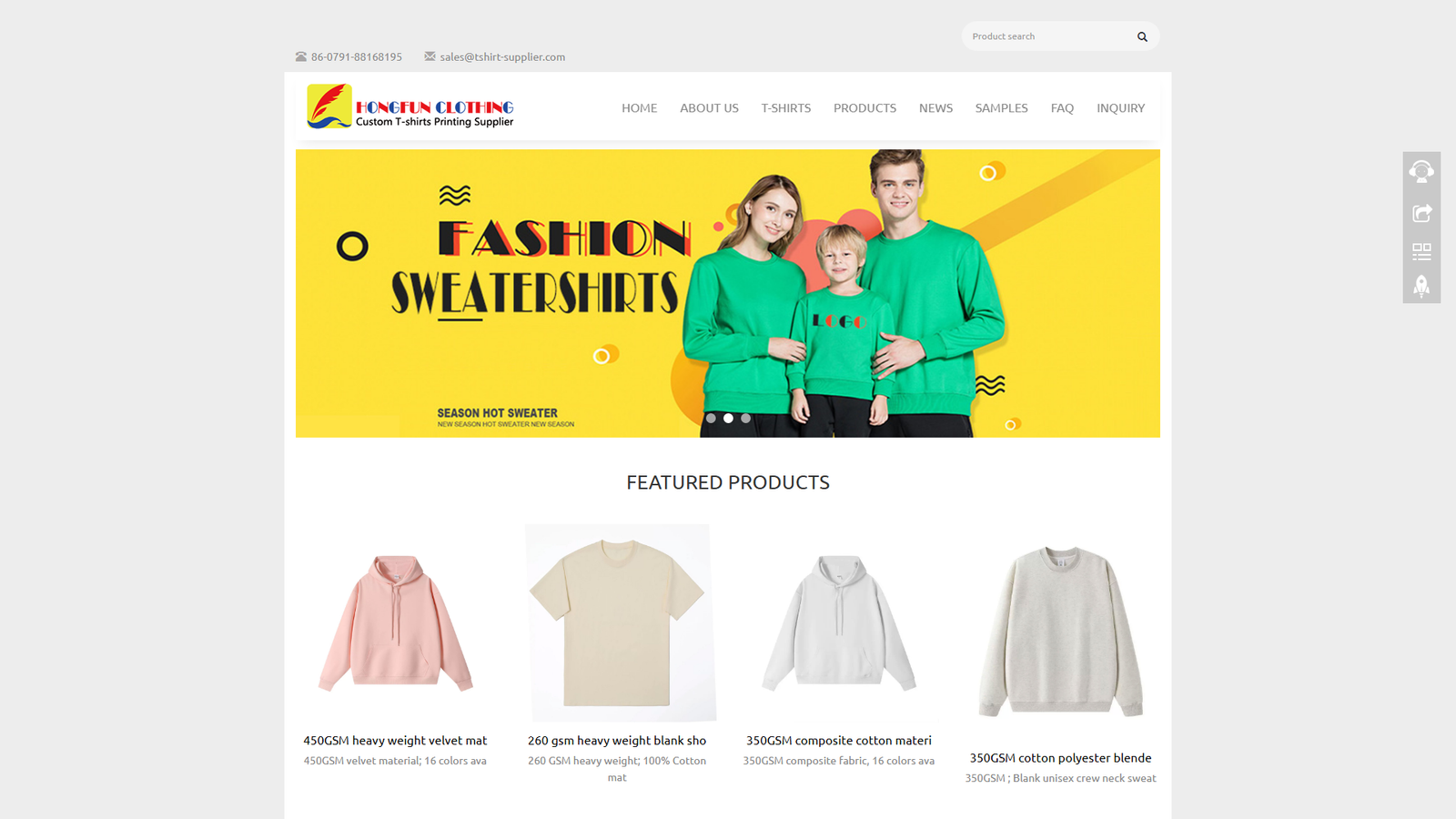Click the search magnifier icon
Image resolution: width=1456 pixels, height=819 pixels.
click(1142, 36)
